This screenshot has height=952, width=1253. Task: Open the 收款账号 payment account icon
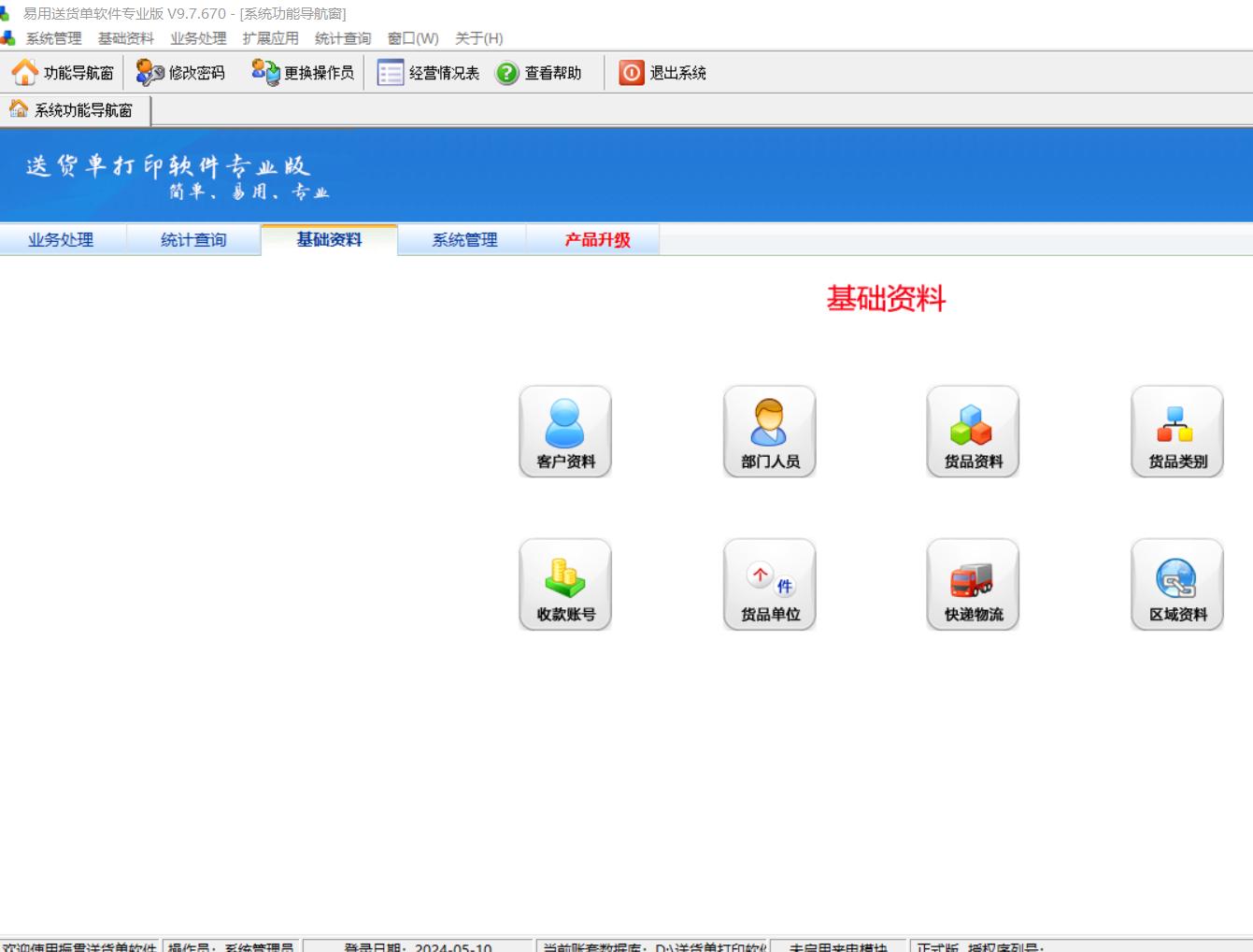point(565,585)
